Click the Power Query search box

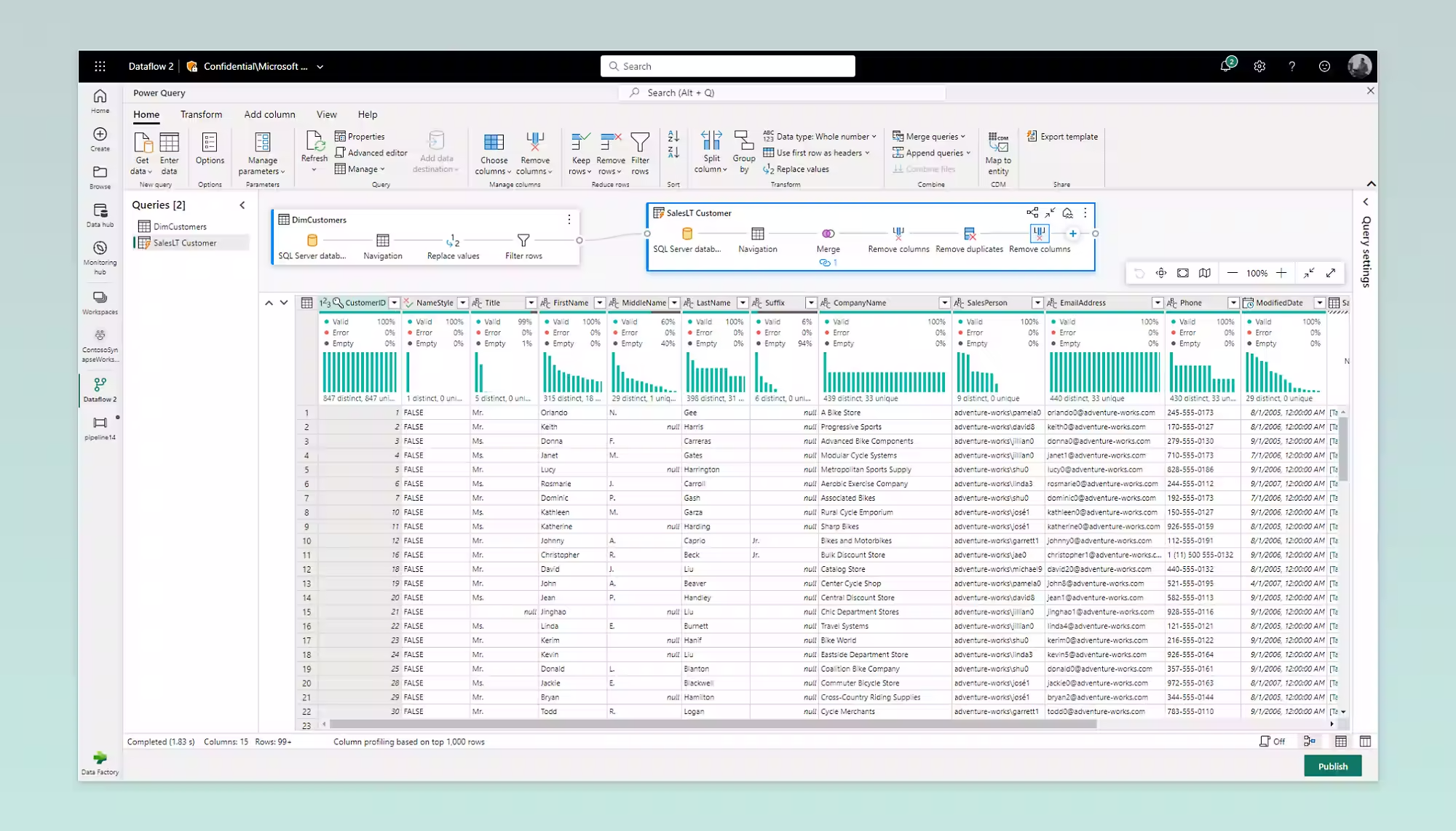(x=782, y=92)
